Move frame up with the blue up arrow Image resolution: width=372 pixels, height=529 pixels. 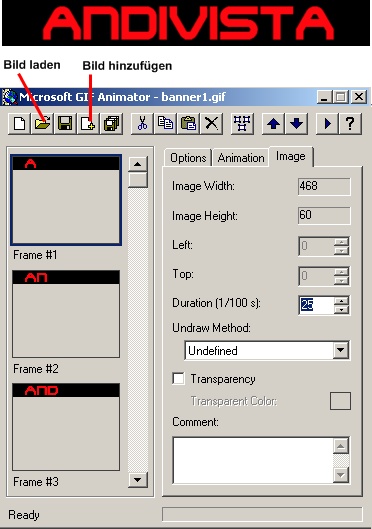(x=273, y=123)
